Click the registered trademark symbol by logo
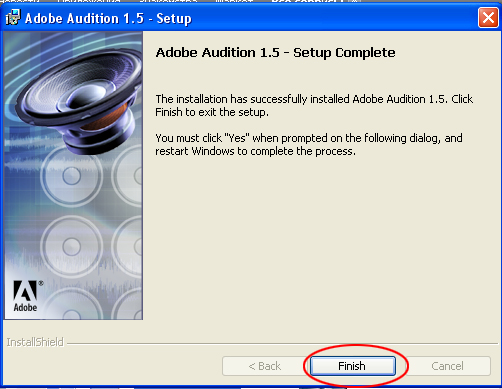This screenshot has width=502, height=389. [41, 283]
